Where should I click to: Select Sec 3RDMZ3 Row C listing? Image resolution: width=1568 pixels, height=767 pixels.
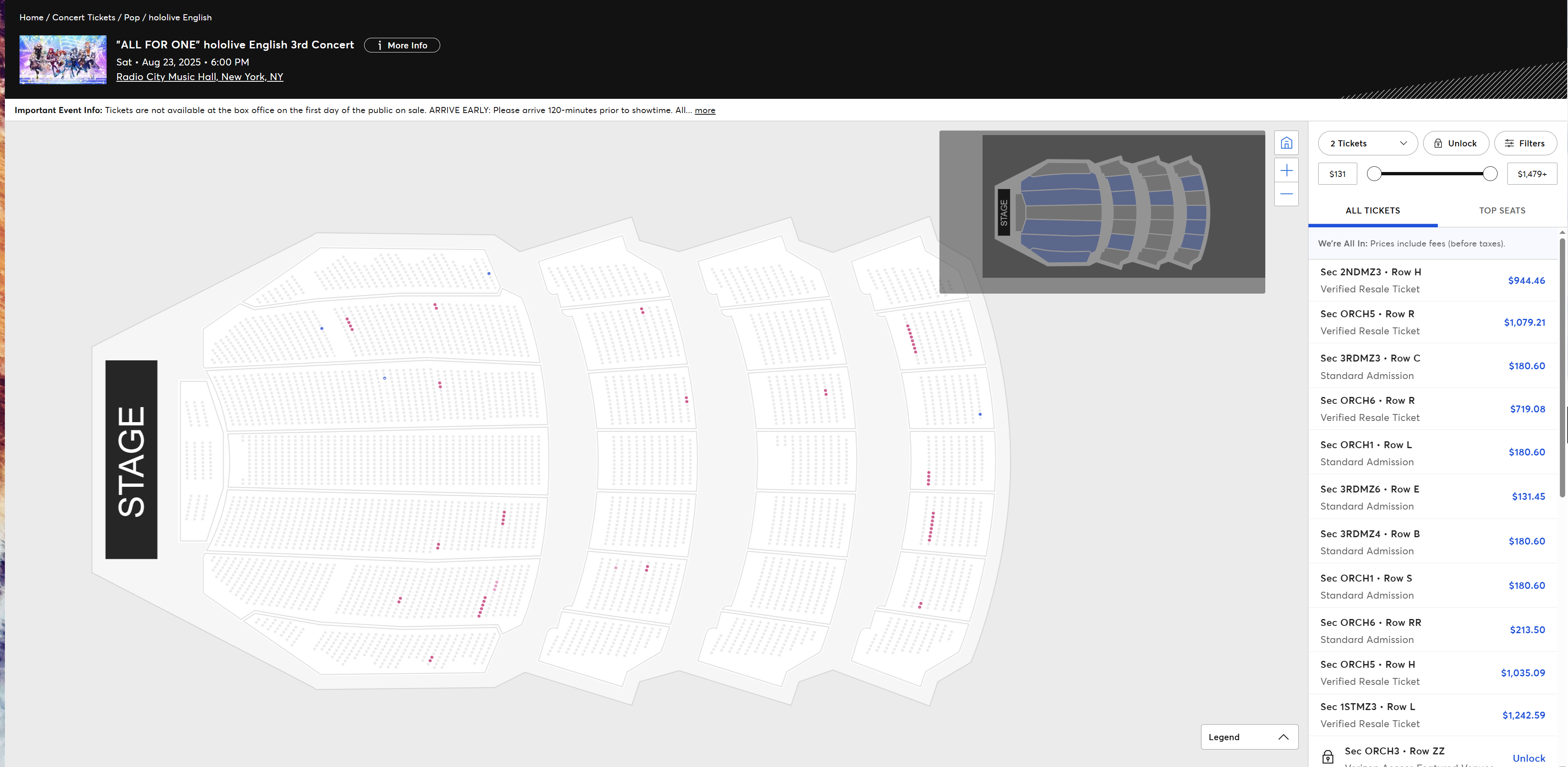[x=1433, y=366]
